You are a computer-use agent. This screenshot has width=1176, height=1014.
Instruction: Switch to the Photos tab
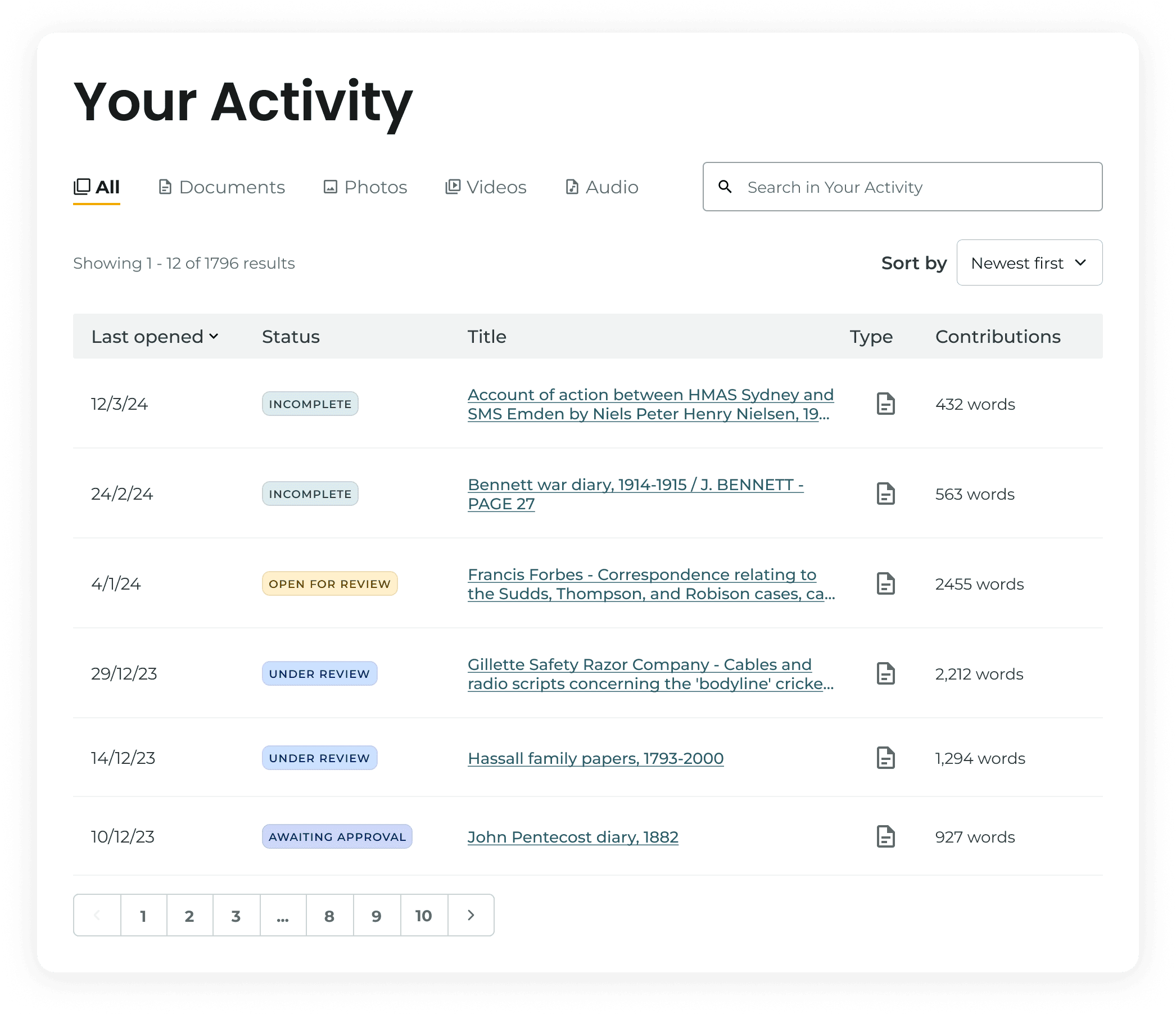365,187
